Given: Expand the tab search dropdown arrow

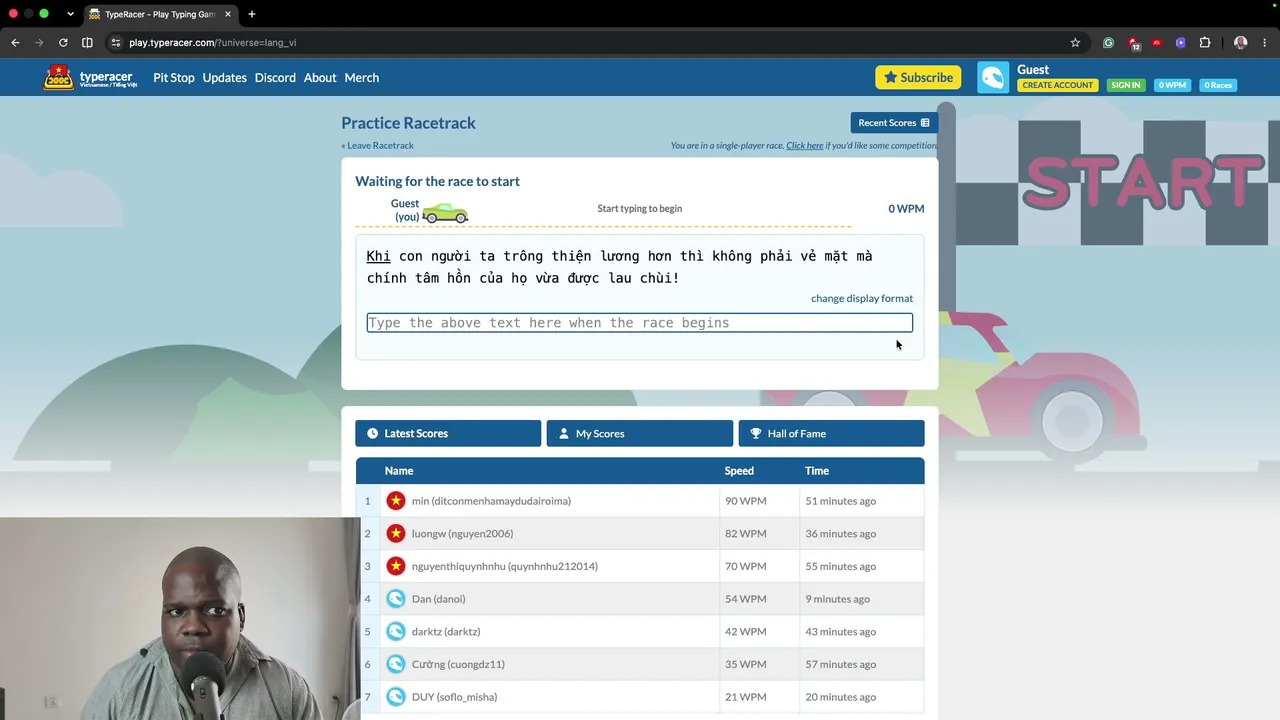Looking at the screenshot, I should pyautogui.click(x=70, y=14).
